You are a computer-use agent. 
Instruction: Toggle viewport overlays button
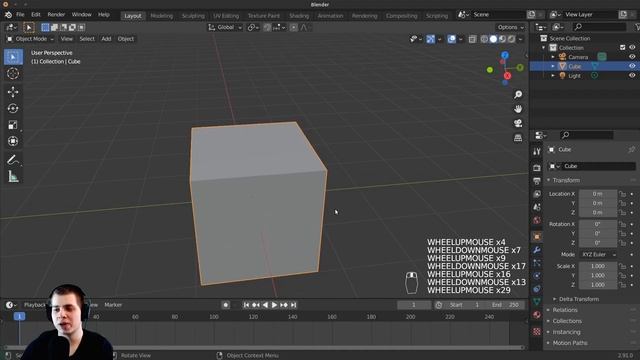[451, 39]
